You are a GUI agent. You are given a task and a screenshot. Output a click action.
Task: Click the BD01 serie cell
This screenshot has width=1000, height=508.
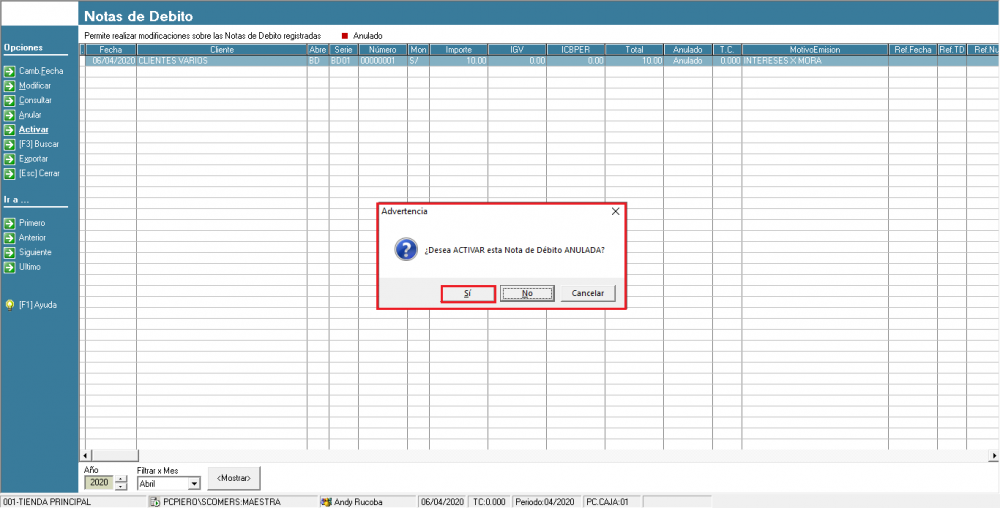344,61
